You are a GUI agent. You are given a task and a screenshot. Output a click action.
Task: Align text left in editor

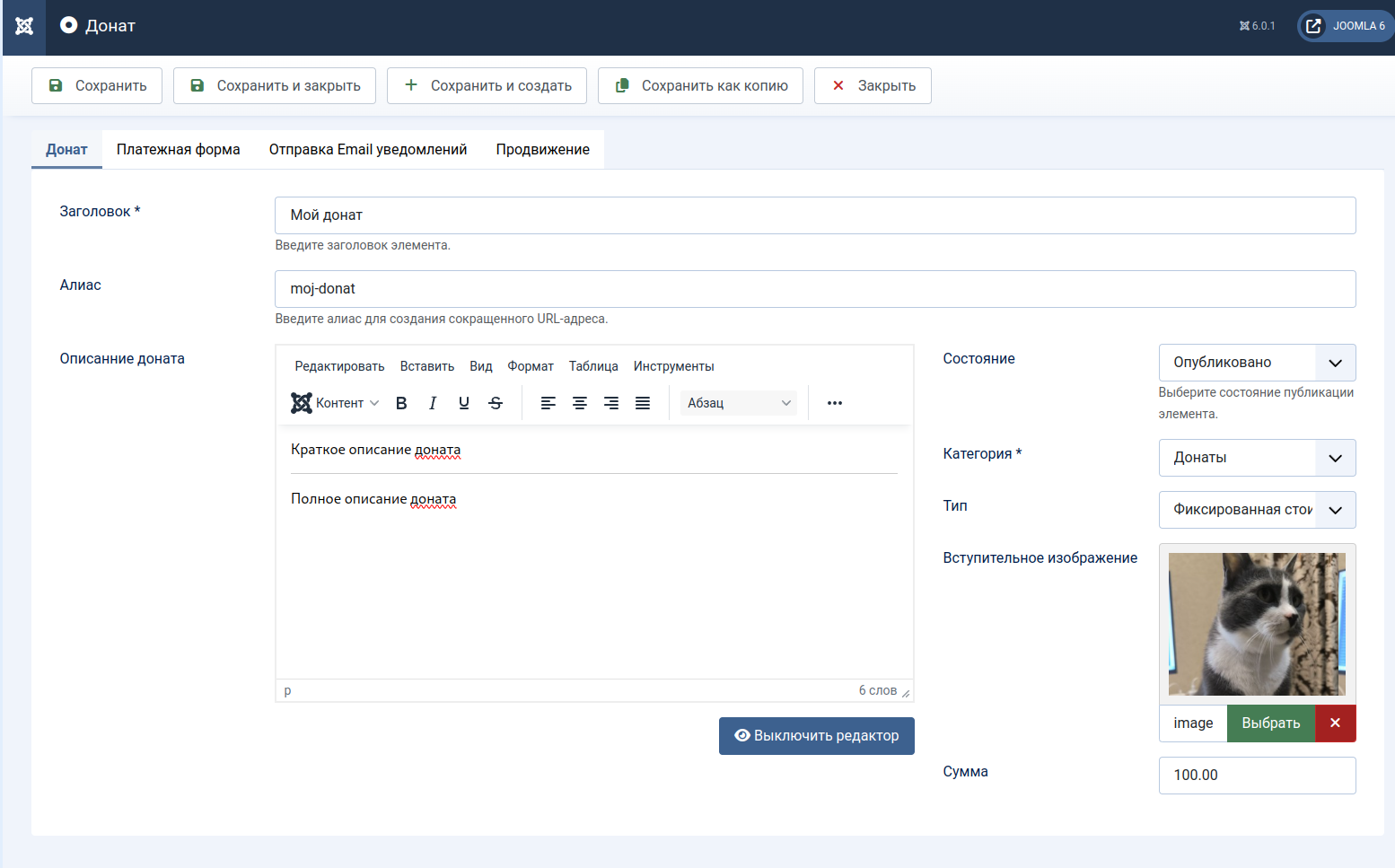[x=548, y=403]
